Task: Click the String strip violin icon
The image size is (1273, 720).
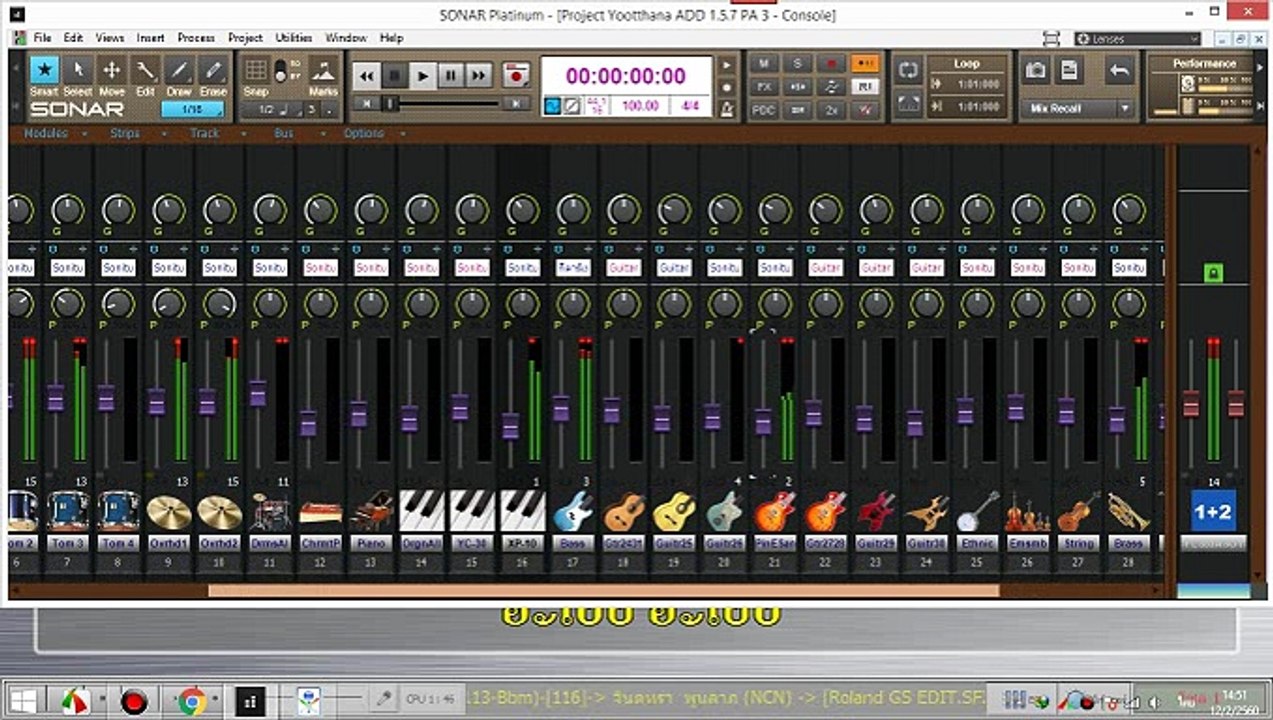Action: (x=1078, y=511)
